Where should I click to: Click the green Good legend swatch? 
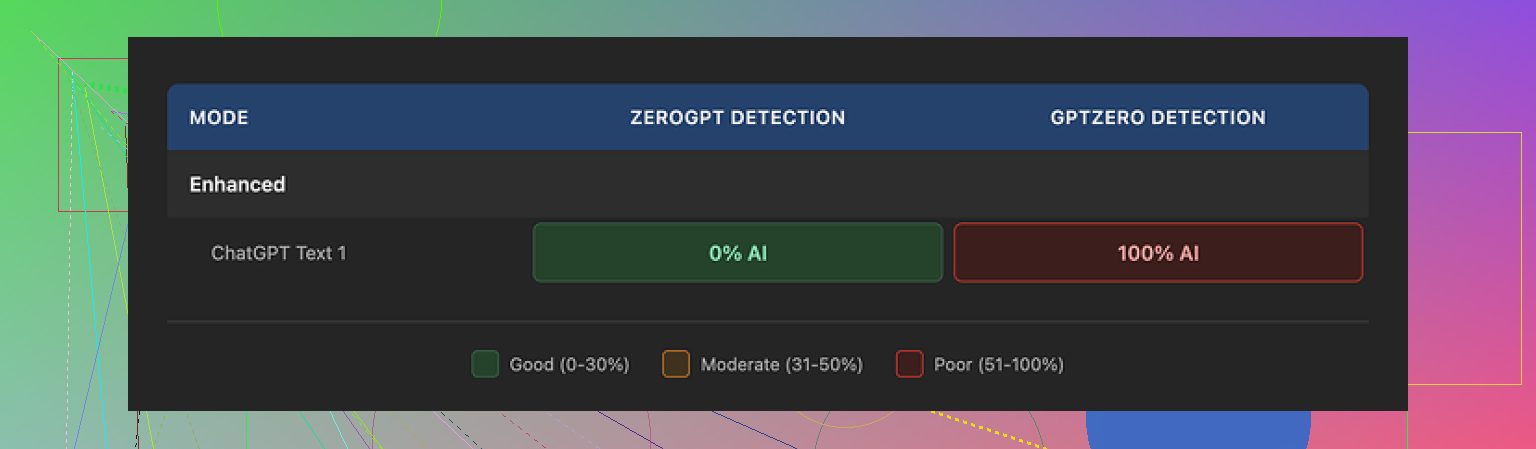(485, 364)
